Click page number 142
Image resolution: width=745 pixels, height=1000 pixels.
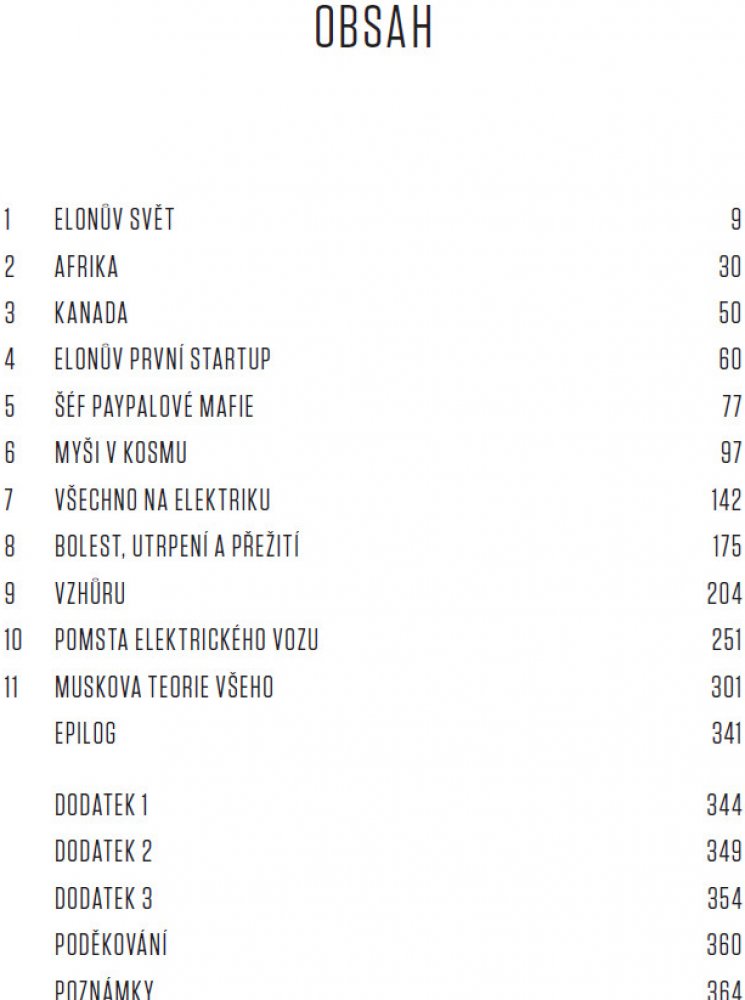pyautogui.click(x=726, y=500)
